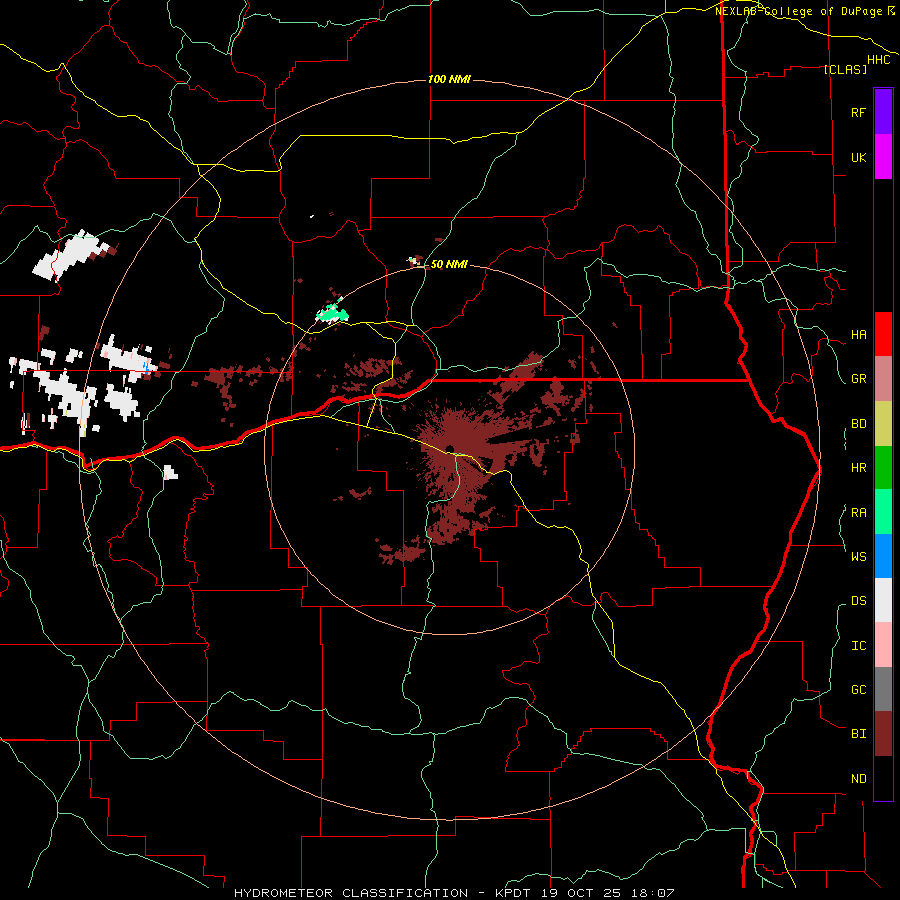
Task: Click the HA red legend swatch
Action: pos(883,334)
